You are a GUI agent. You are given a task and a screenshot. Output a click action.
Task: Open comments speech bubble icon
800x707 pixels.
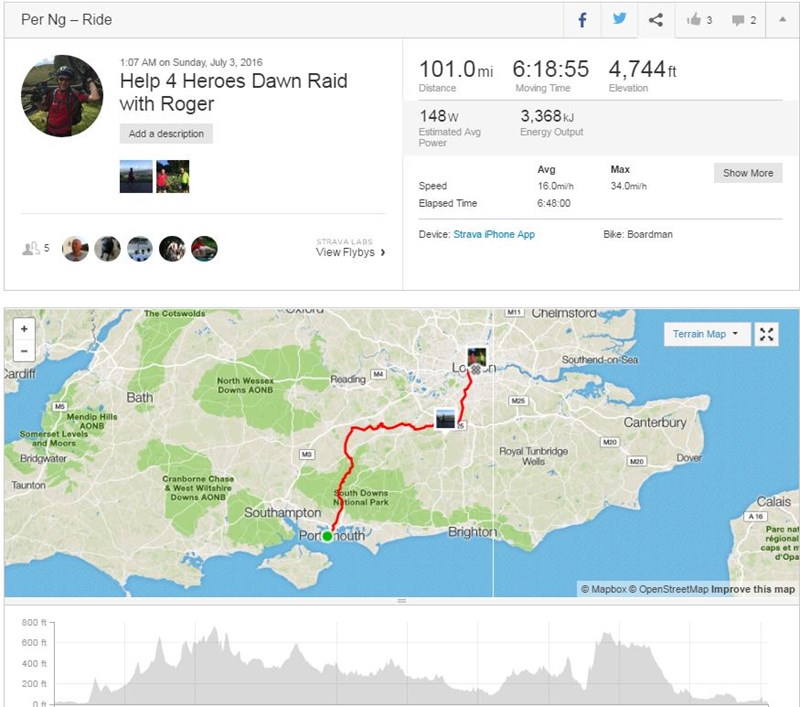738,20
